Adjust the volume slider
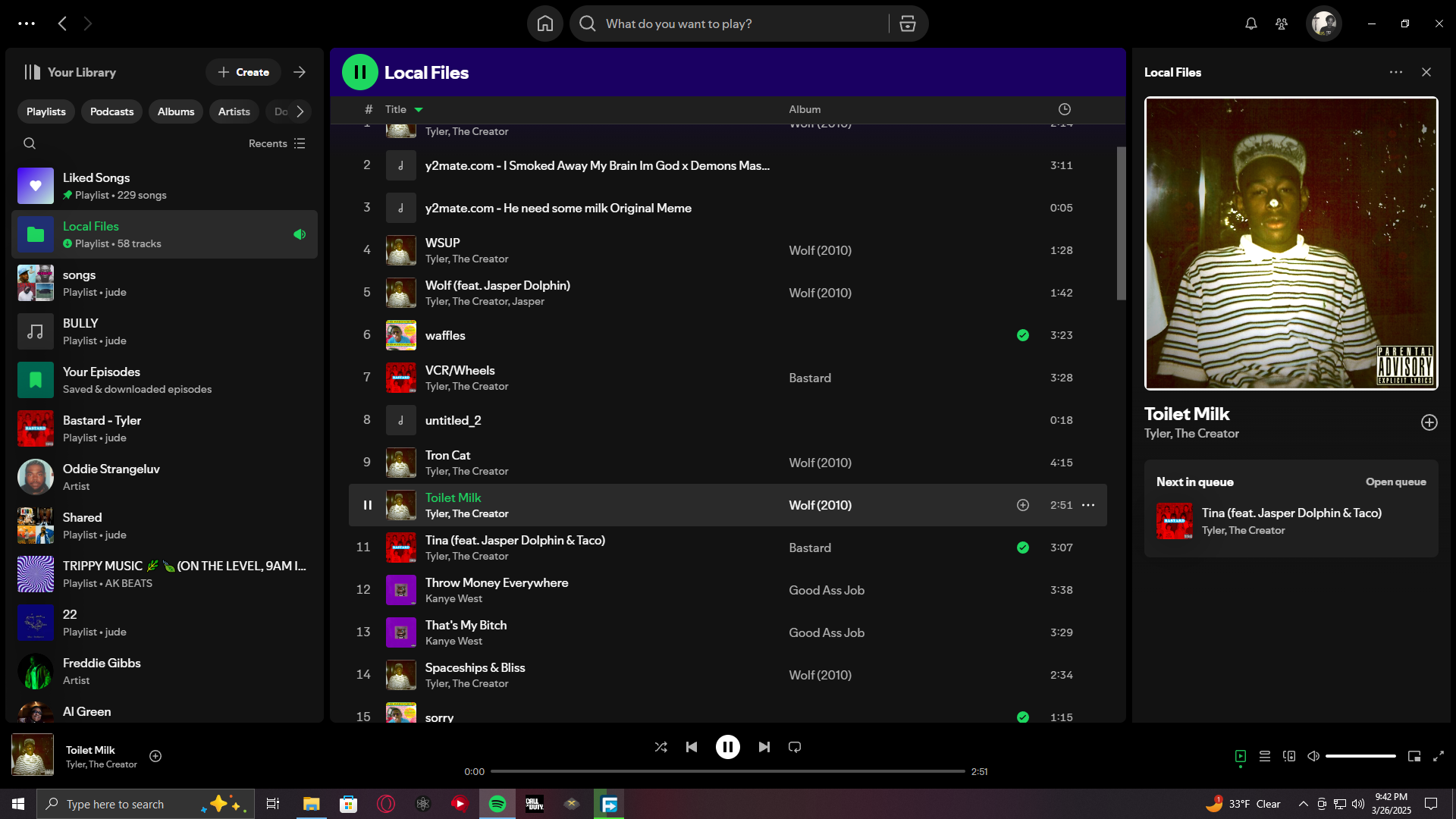1456x819 pixels. [x=1360, y=756]
